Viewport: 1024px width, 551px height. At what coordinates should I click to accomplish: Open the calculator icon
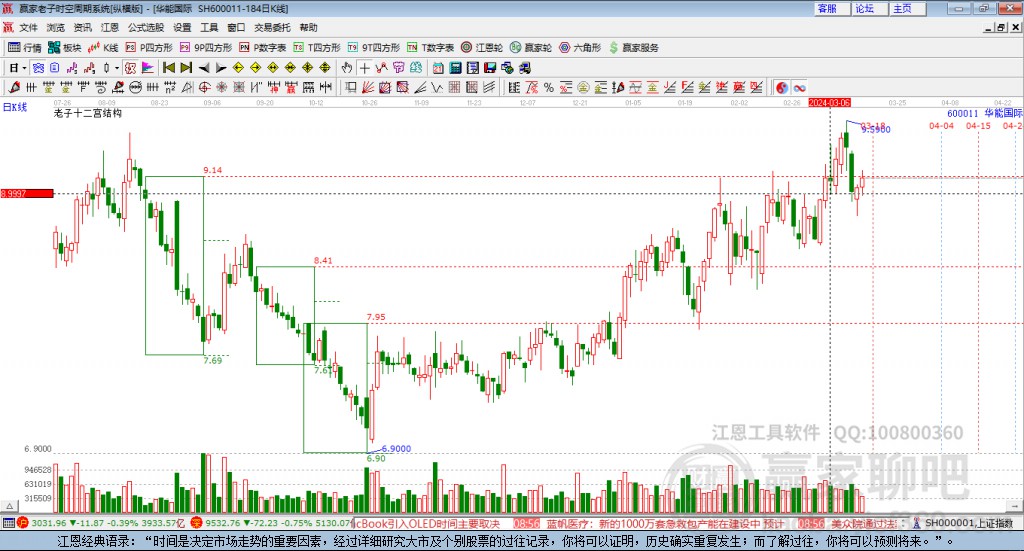click(456, 68)
